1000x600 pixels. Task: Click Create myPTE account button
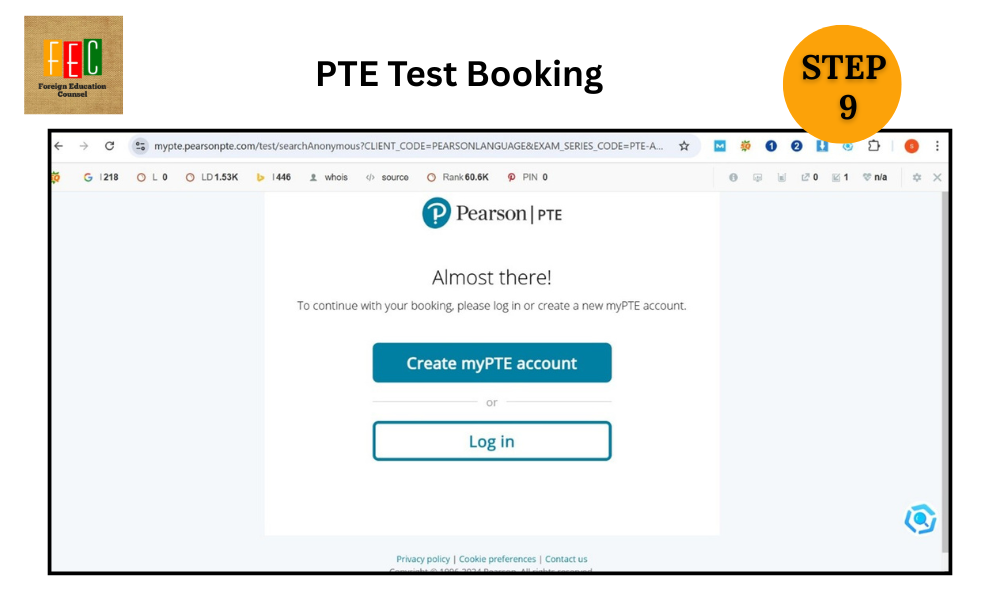click(492, 363)
